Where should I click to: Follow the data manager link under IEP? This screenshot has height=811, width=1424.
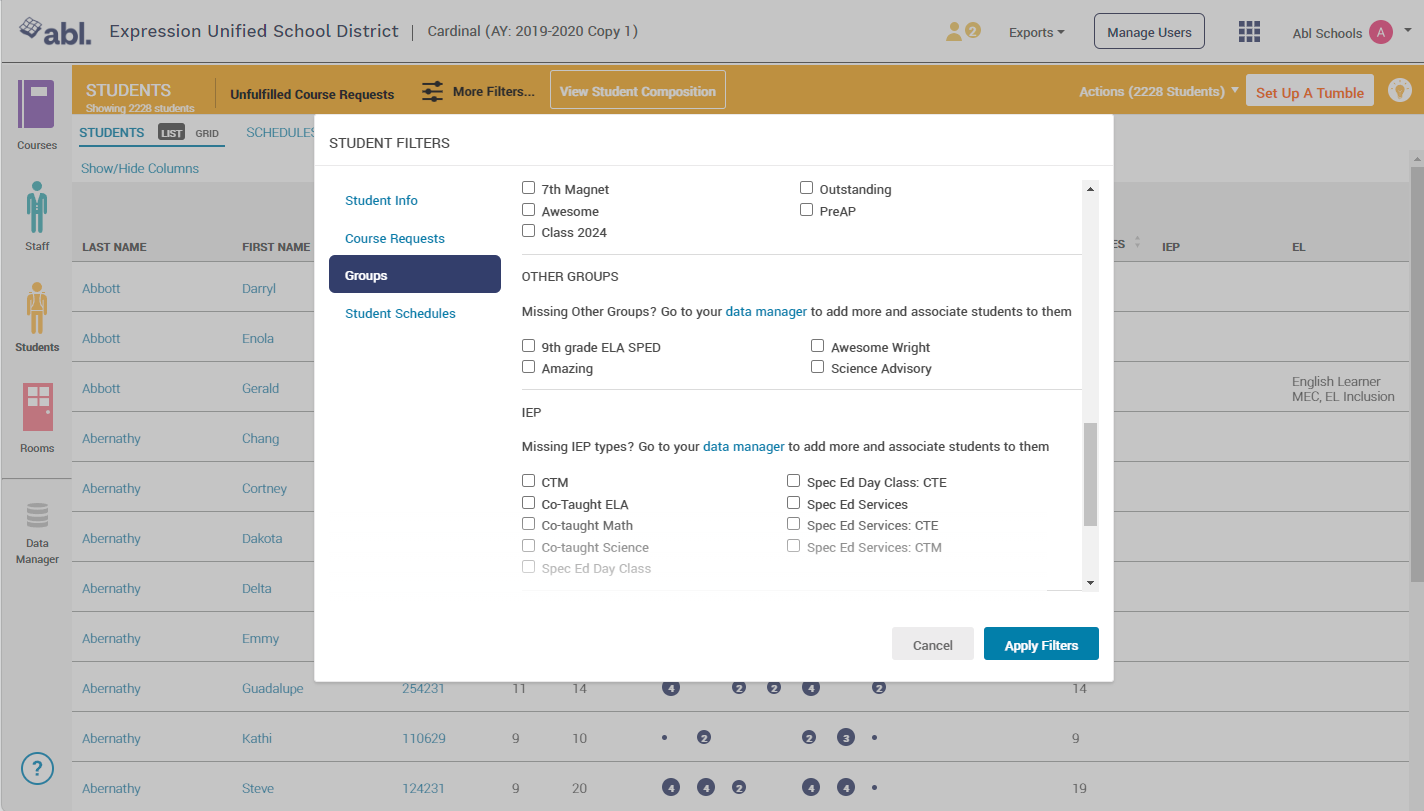click(743, 446)
